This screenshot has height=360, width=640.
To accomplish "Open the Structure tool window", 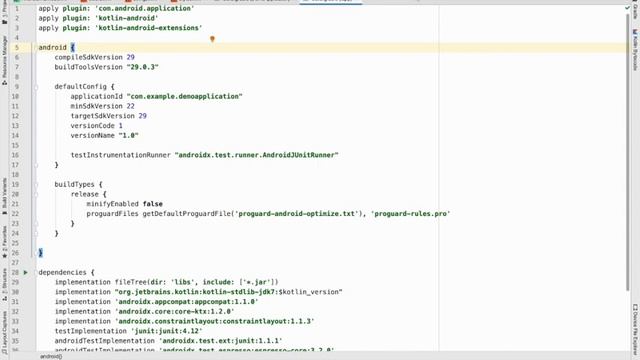I will (4, 284).
